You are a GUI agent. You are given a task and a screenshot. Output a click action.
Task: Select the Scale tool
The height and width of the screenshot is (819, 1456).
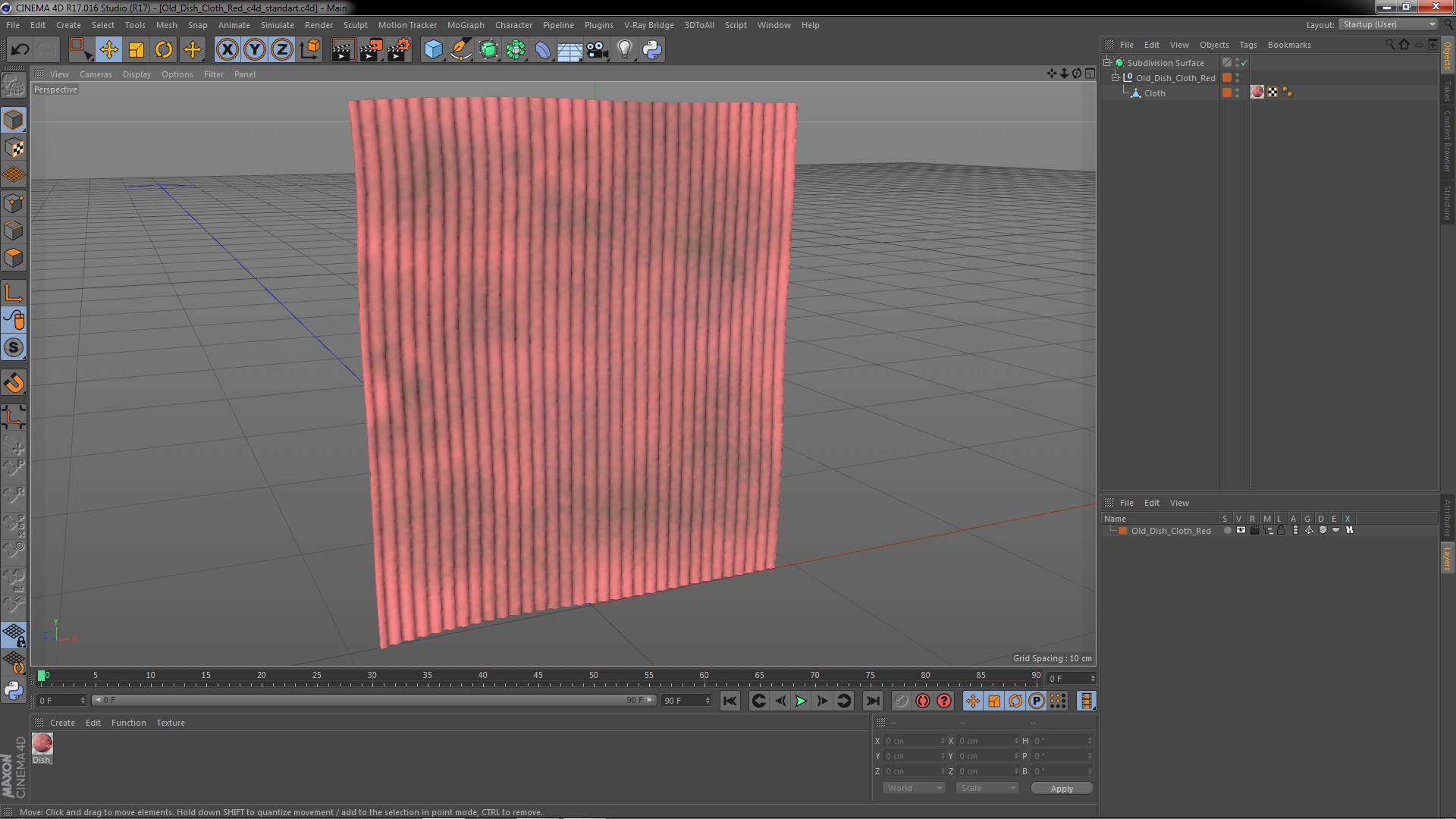[x=136, y=50]
